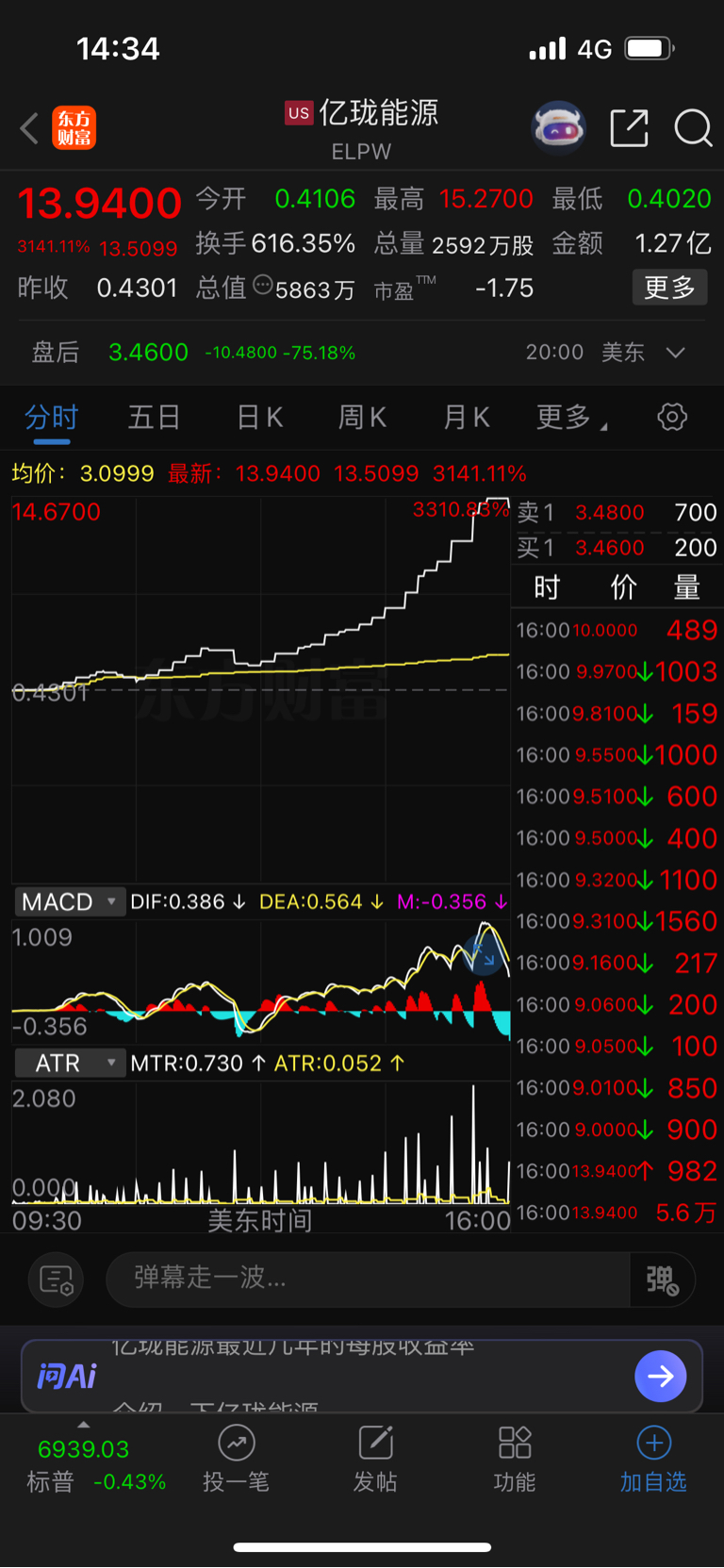Tap the 金额 1.27亿 value
Image resolution: width=724 pixels, height=1568 pixels.
pos(673,243)
